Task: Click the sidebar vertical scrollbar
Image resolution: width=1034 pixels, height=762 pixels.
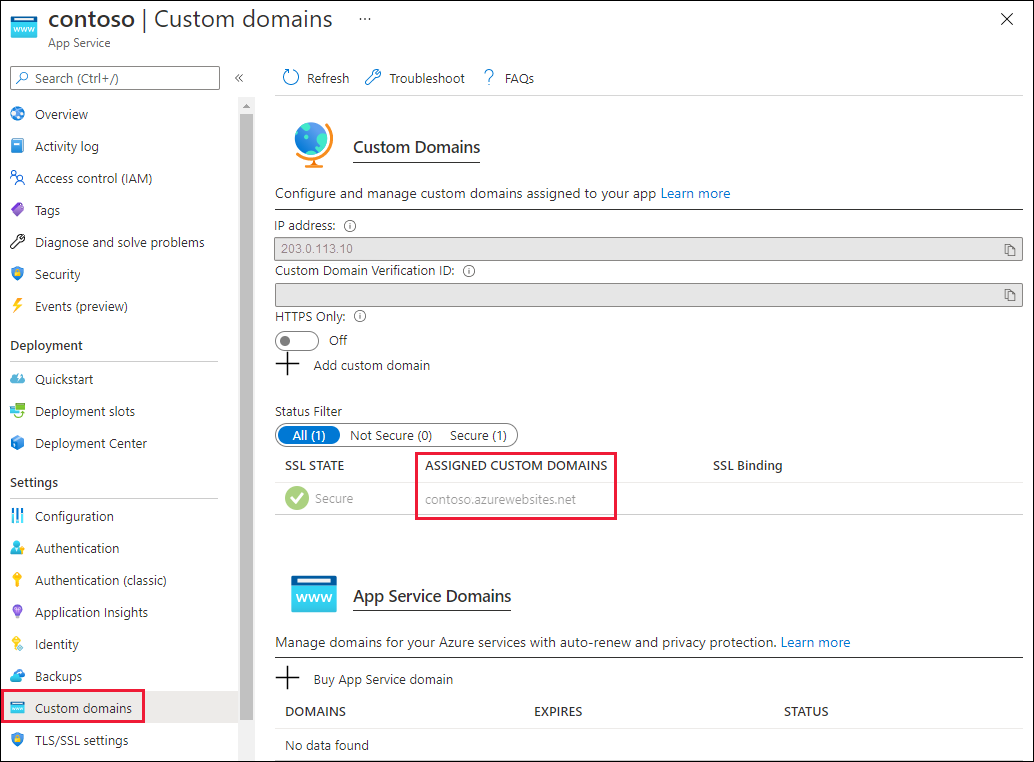Action: pos(246,400)
